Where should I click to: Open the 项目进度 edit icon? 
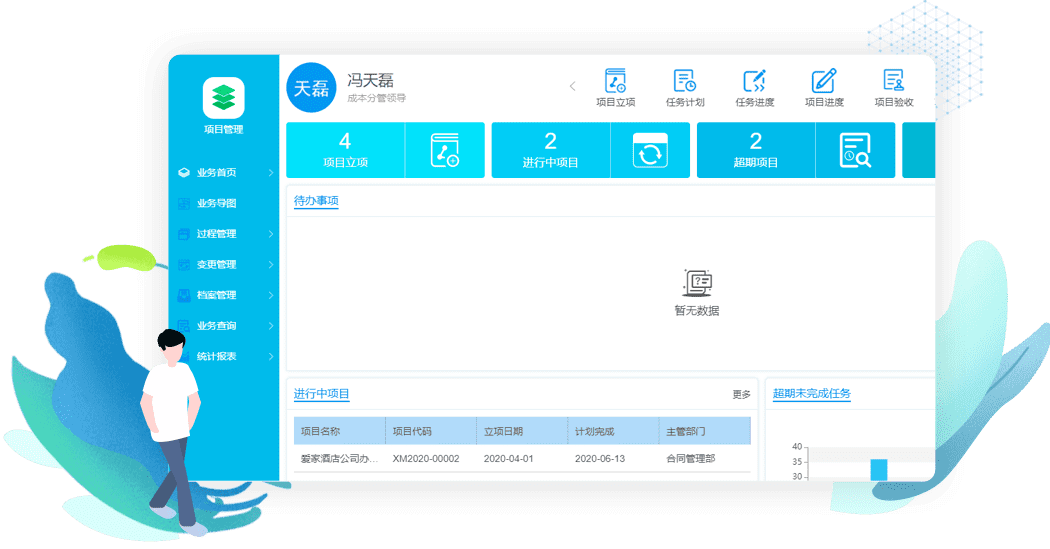824,81
